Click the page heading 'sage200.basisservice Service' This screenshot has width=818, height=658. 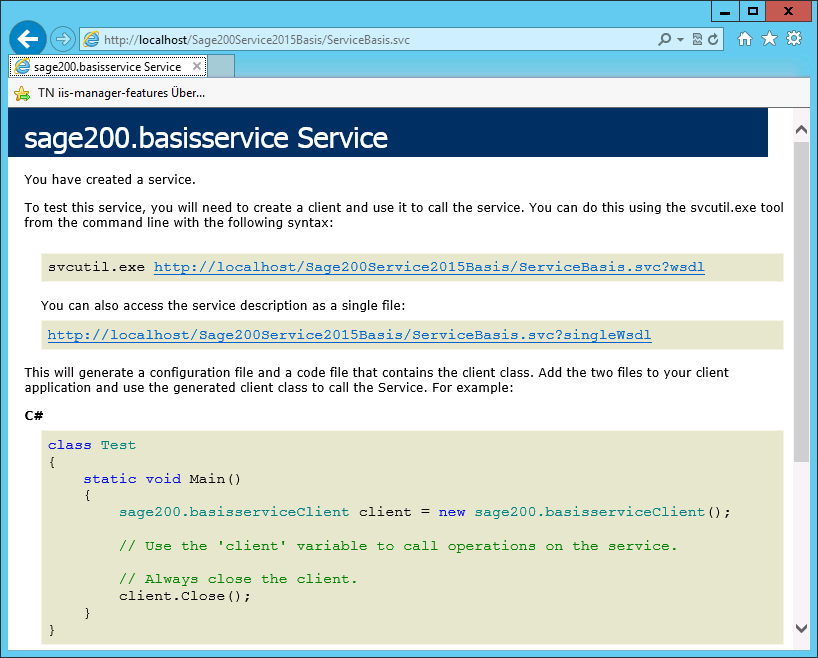206,138
